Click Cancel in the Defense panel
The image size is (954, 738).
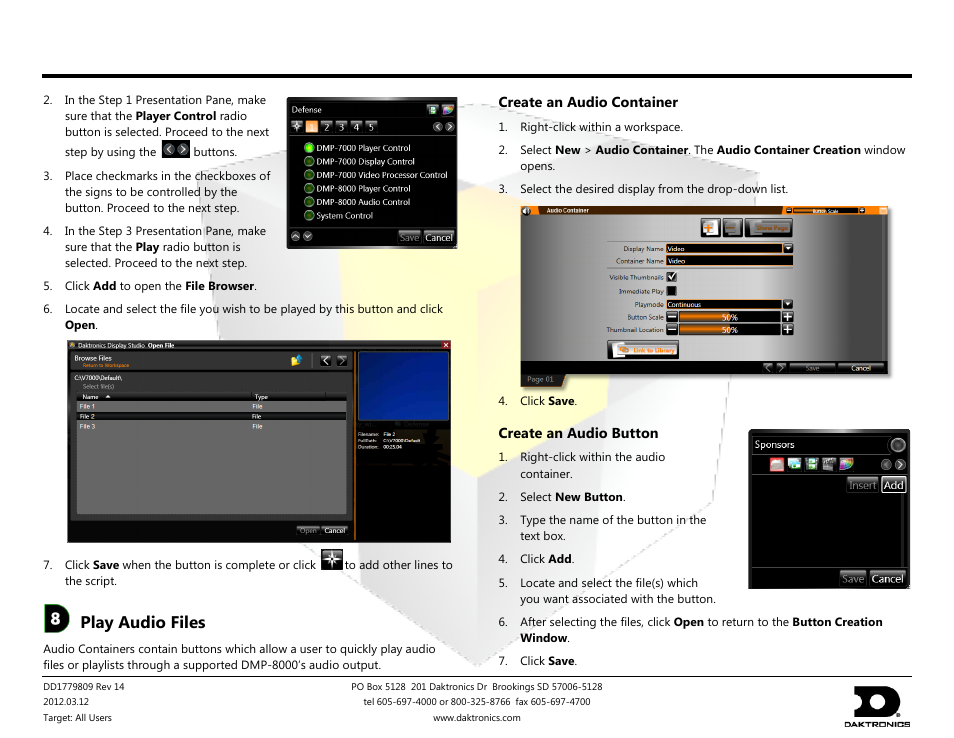[x=439, y=237]
